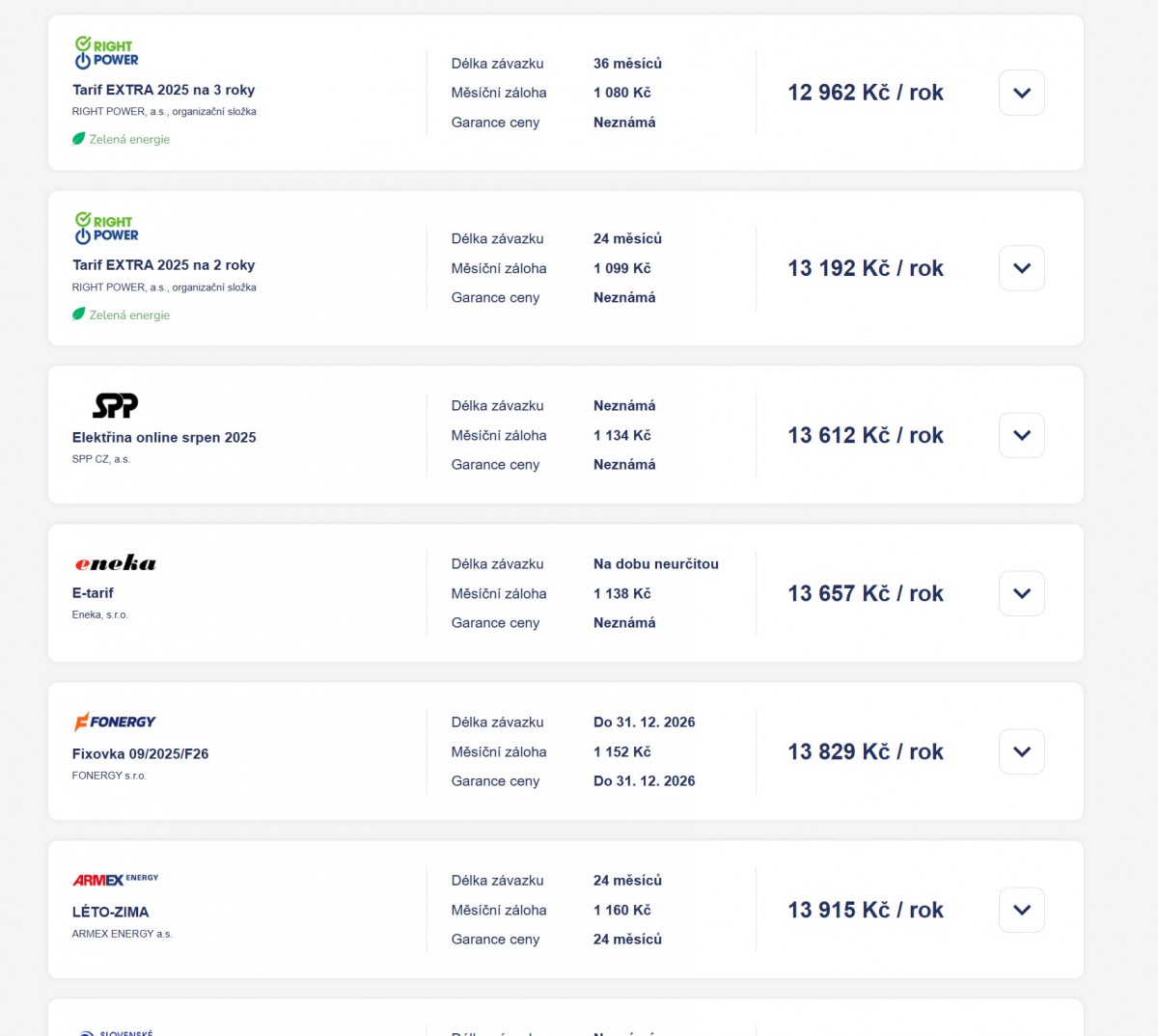Expand the SPP 13 612 Kč offer
Screen dimensions: 1158x1036
tap(1021, 435)
